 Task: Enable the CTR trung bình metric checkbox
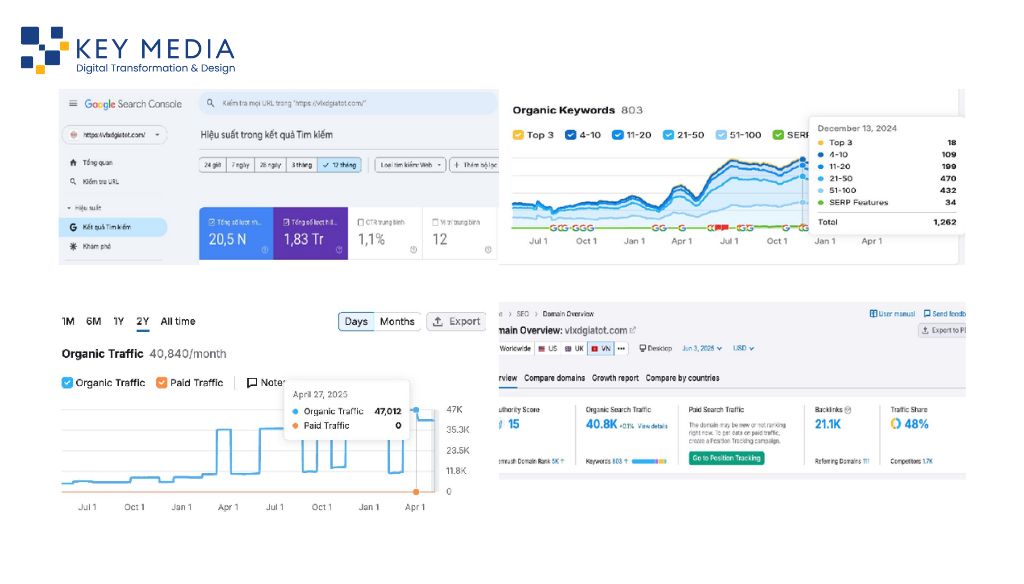coord(360,223)
